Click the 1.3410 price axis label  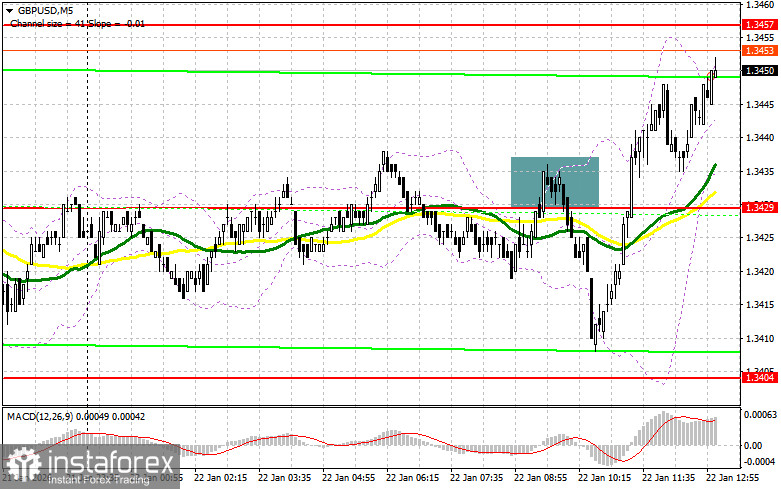point(760,339)
